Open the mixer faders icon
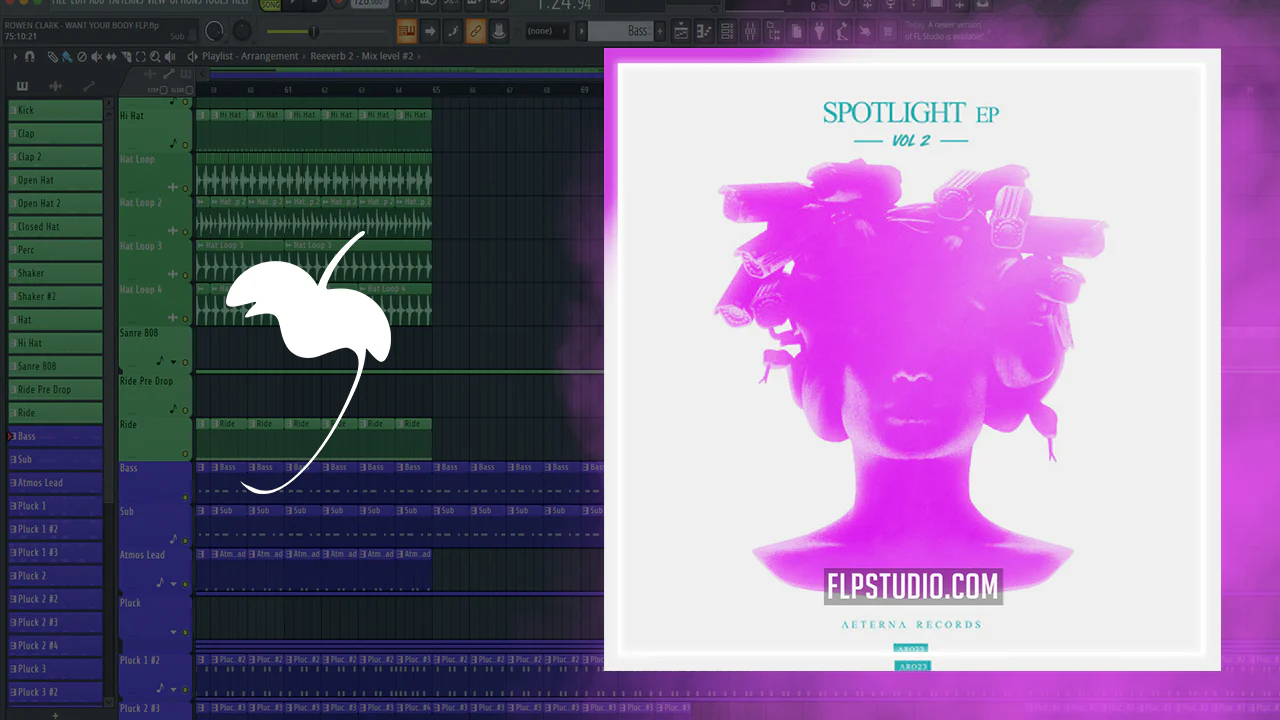 (751, 31)
